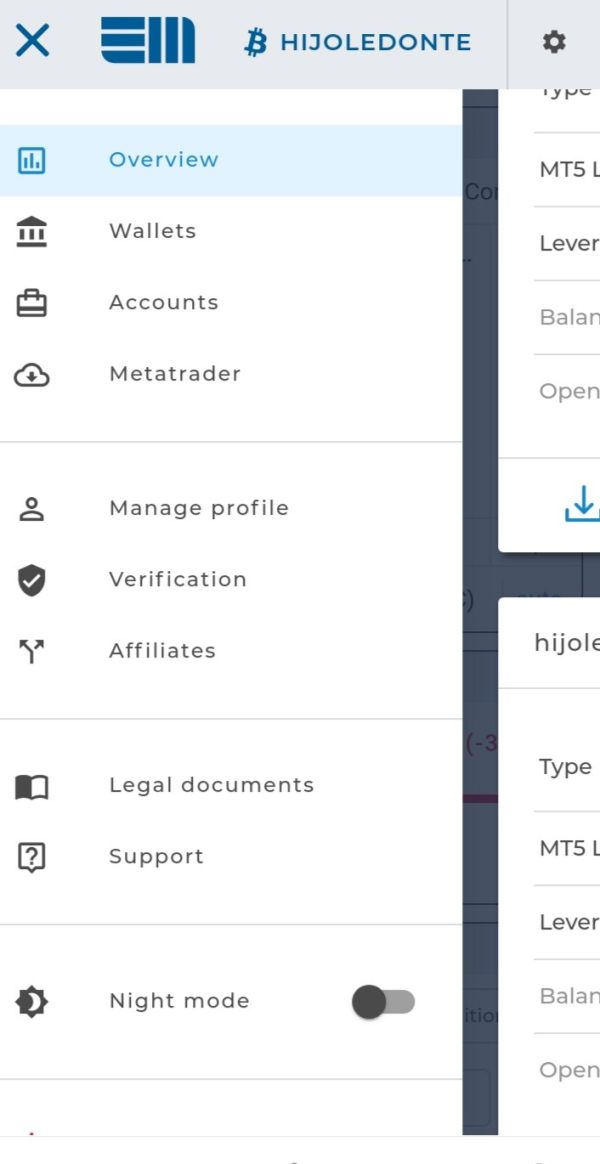Image resolution: width=600 pixels, height=1164 pixels.
Task: Open the Support page
Action: pyautogui.click(x=156, y=857)
